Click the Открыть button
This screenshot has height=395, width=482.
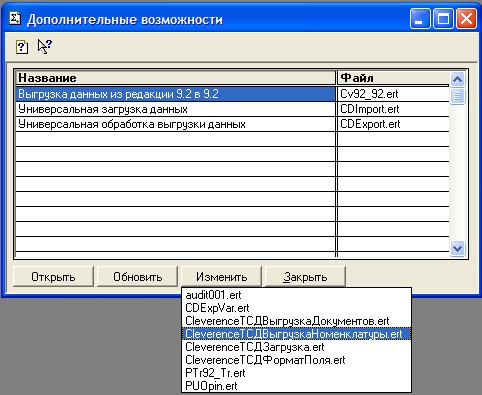(53, 276)
